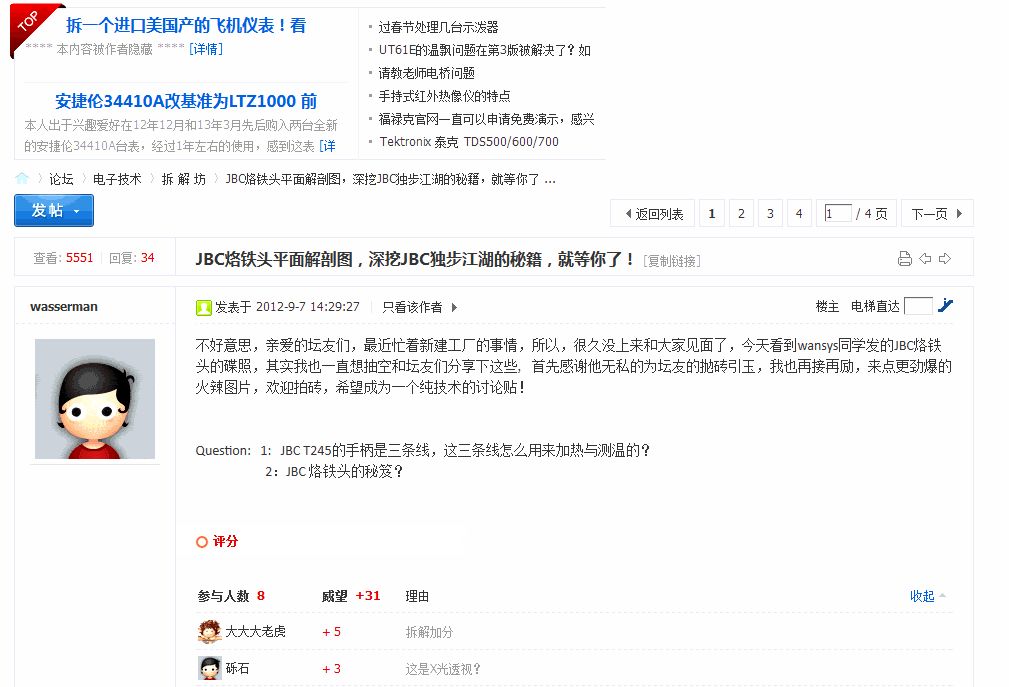Click the print icon beside thread title
The height and width of the screenshot is (687, 1009).
click(x=905, y=259)
